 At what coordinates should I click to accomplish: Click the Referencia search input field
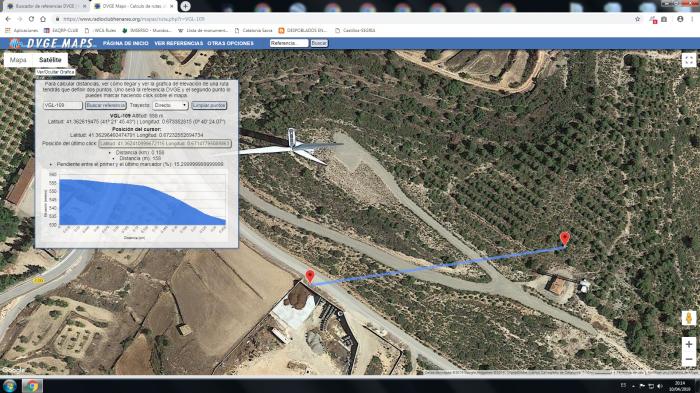pyautogui.click(x=289, y=43)
